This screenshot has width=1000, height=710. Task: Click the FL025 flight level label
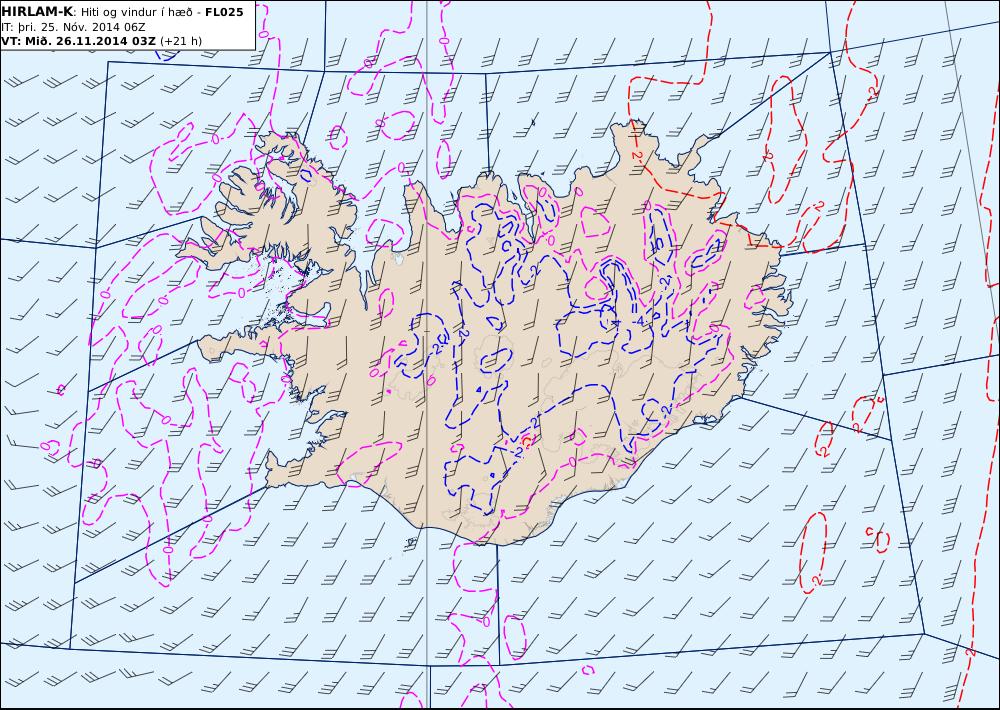click(x=224, y=12)
